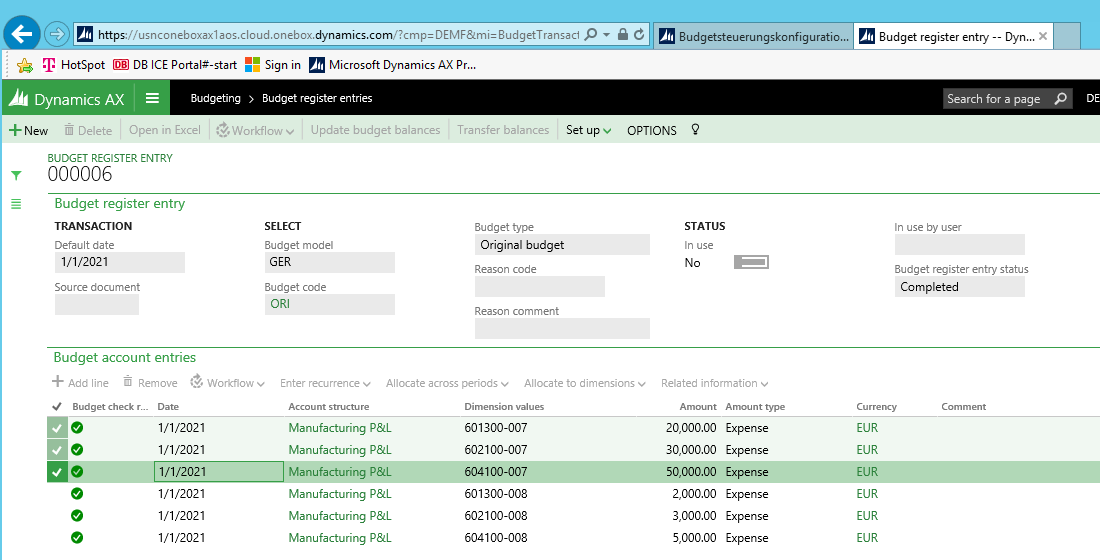
Task: Click the New button
Action: coord(28,130)
